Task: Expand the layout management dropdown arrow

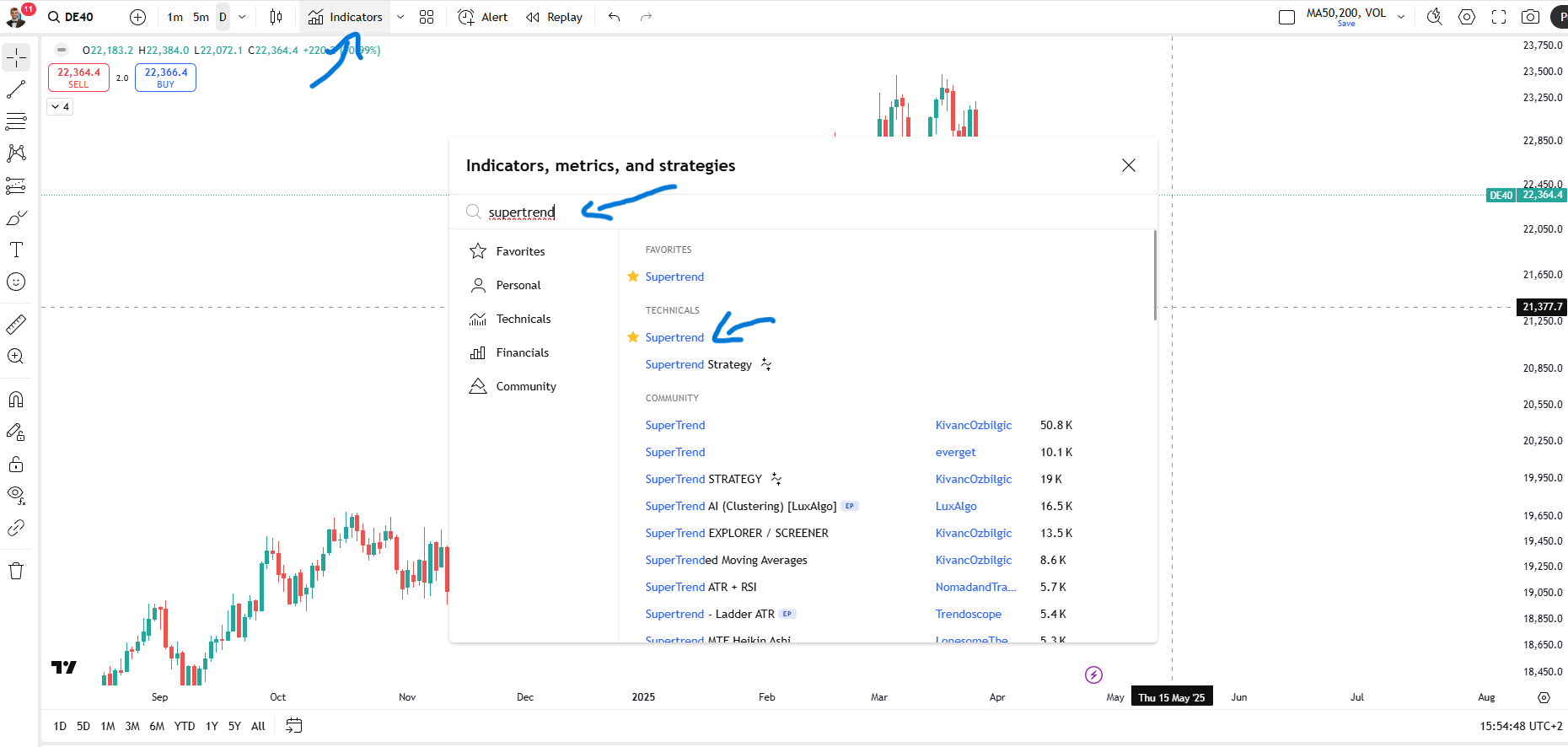Action: coord(1401,17)
